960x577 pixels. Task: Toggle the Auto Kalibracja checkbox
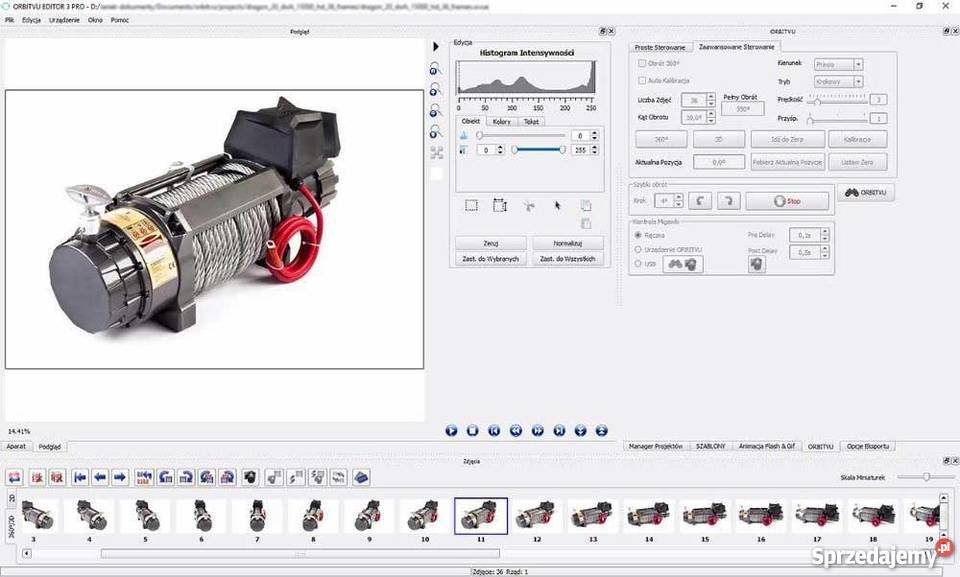(642, 80)
